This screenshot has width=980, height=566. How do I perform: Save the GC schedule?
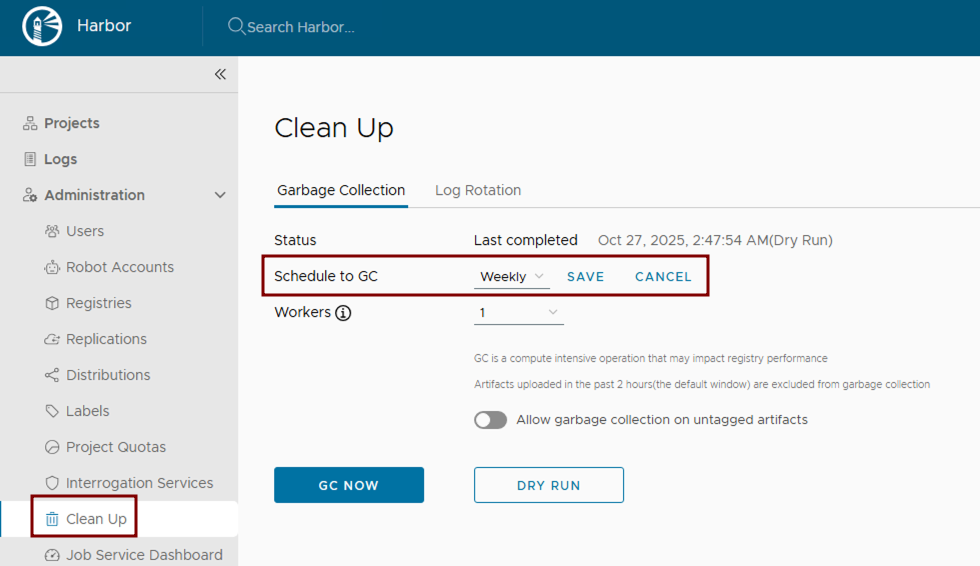tap(585, 277)
